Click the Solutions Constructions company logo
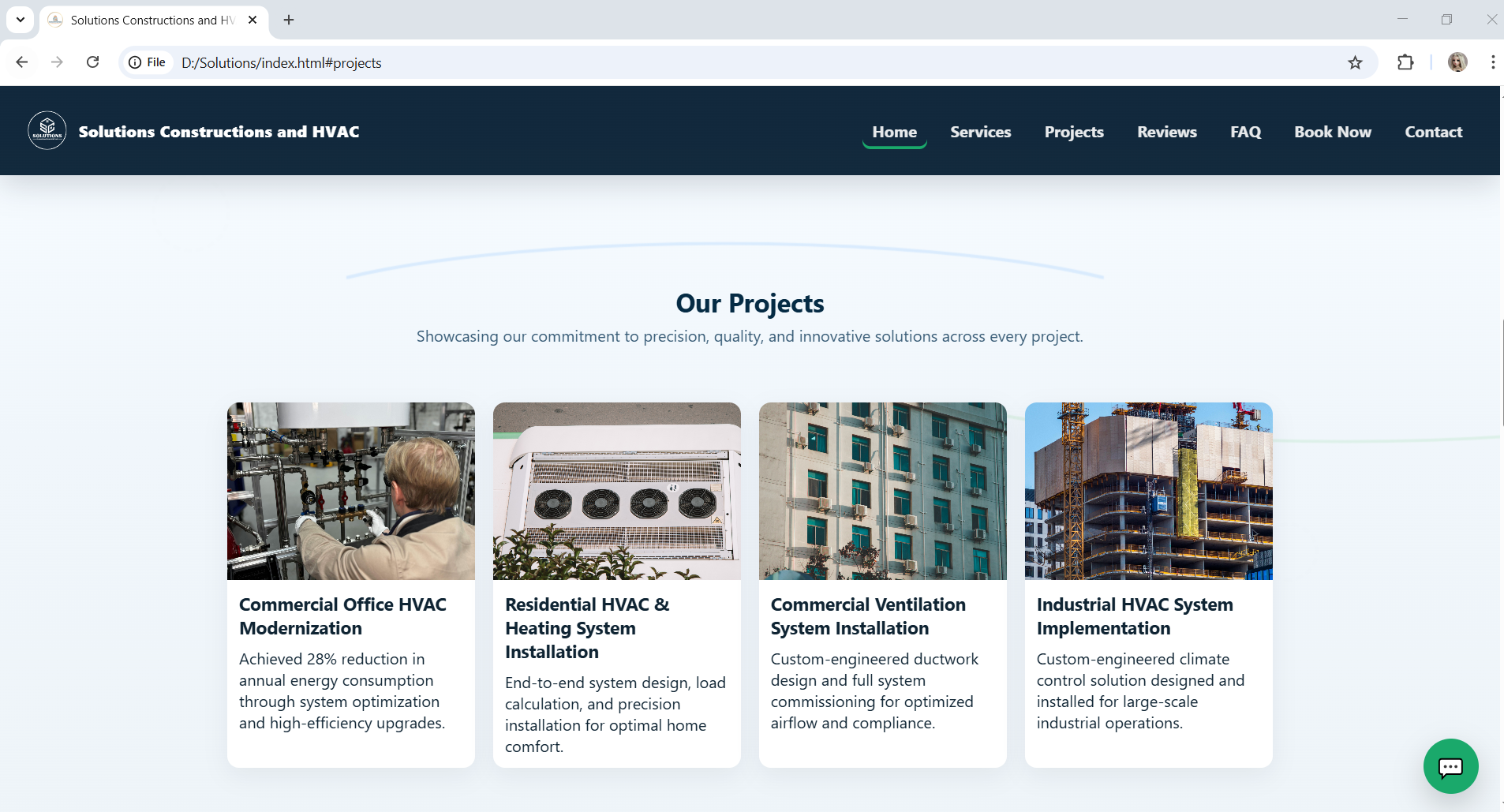Image resolution: width=1504 pixels, height=812 pixels. click(x=47, y=130)
